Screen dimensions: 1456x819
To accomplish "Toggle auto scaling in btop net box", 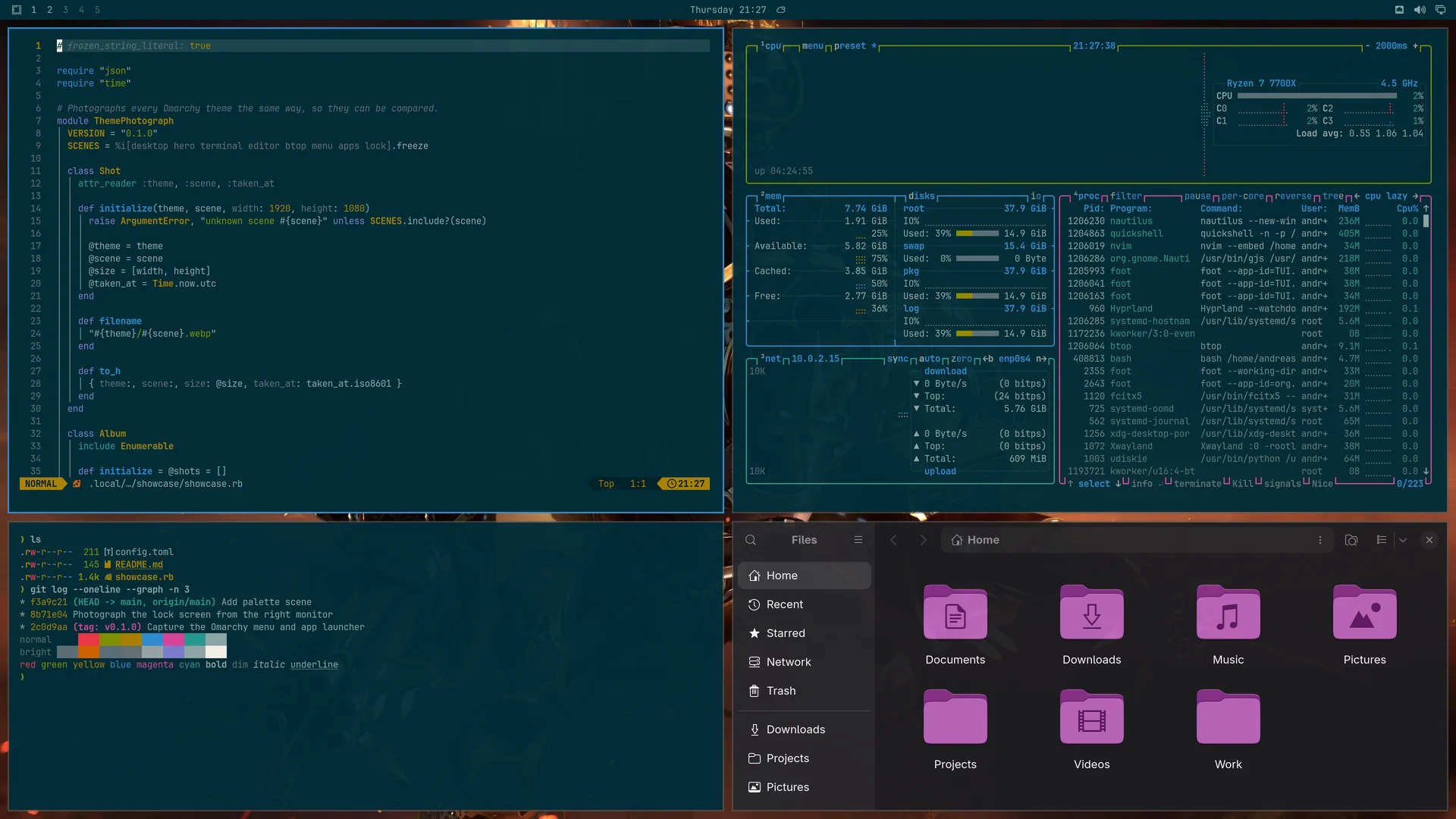I will [x=930, y=359].
